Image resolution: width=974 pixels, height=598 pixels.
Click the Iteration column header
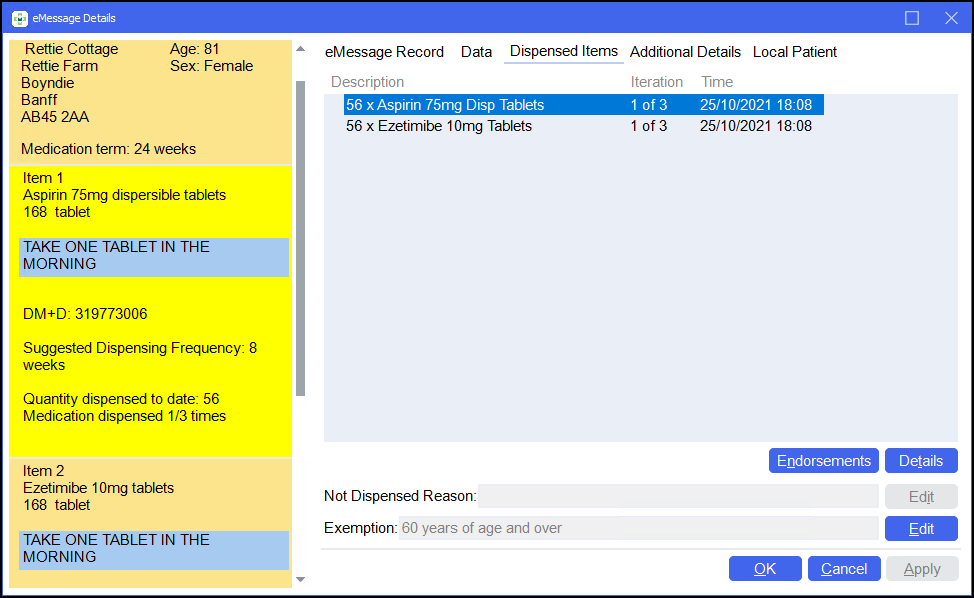pos(656,82)
